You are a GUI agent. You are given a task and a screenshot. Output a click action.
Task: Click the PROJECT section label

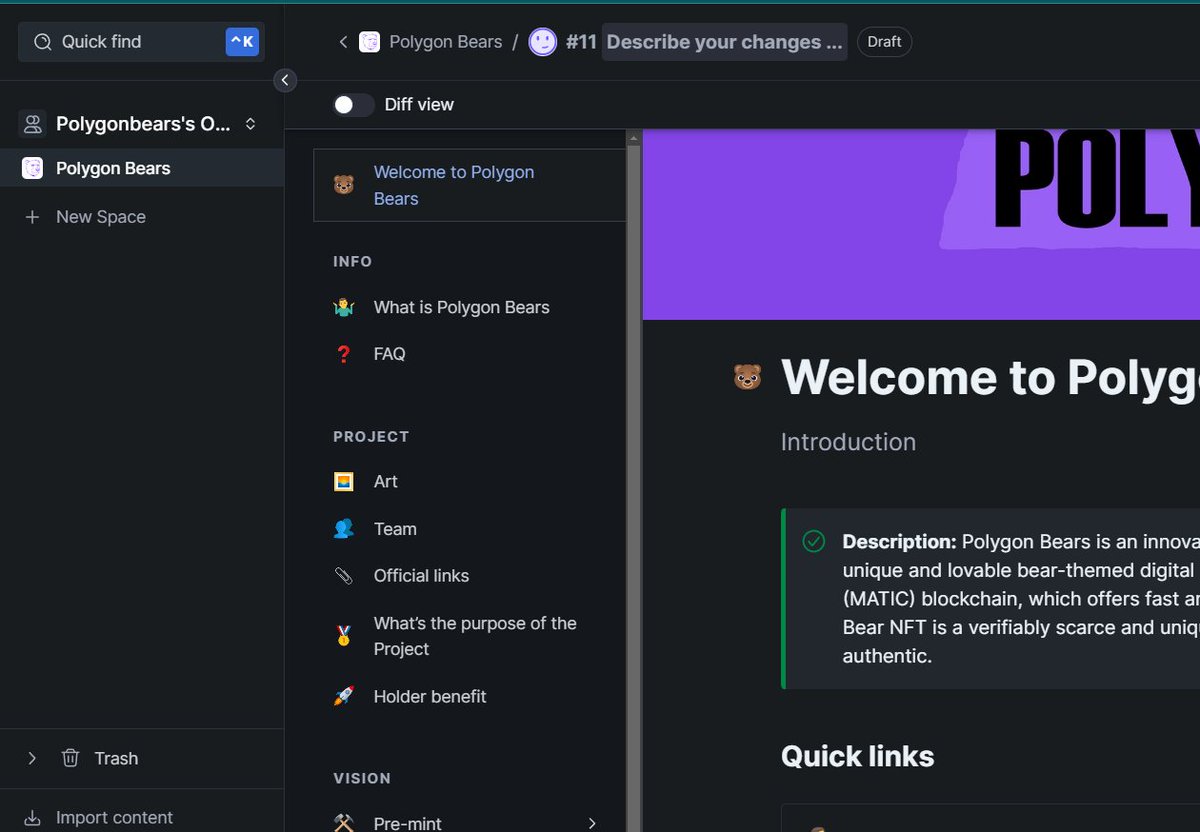[371, 437]
